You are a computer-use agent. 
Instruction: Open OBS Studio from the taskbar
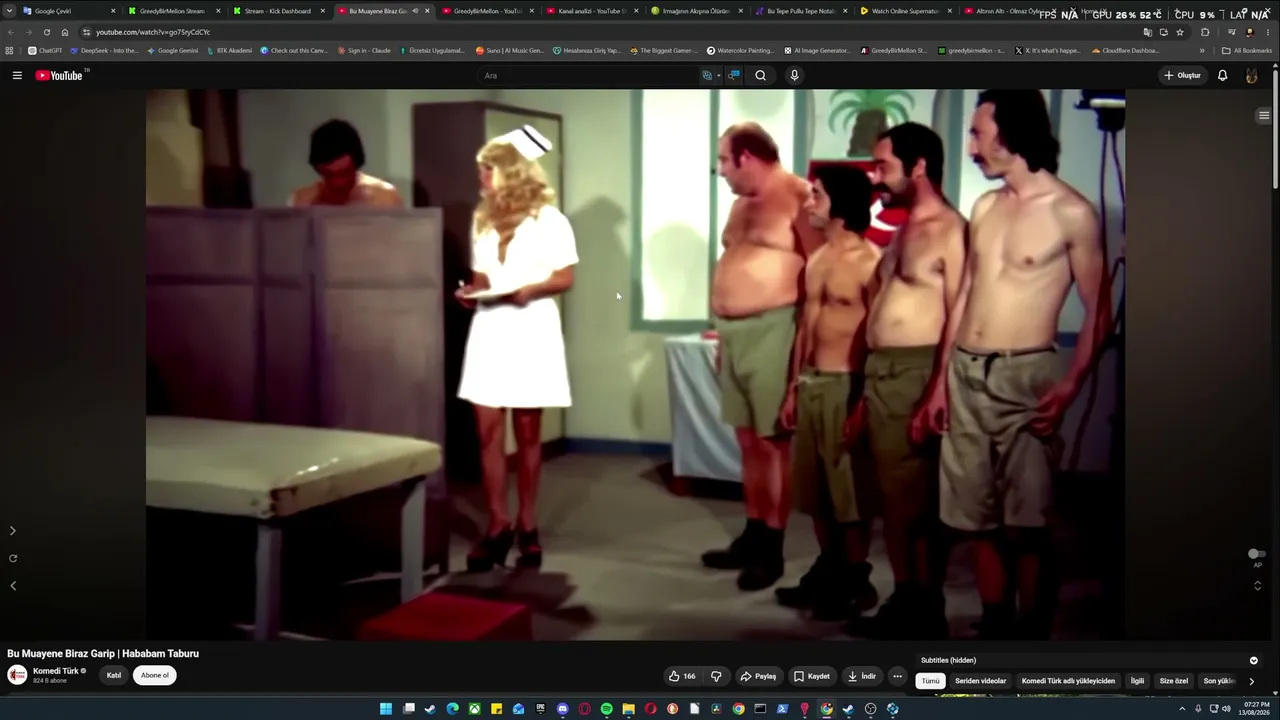pos(870,709)
